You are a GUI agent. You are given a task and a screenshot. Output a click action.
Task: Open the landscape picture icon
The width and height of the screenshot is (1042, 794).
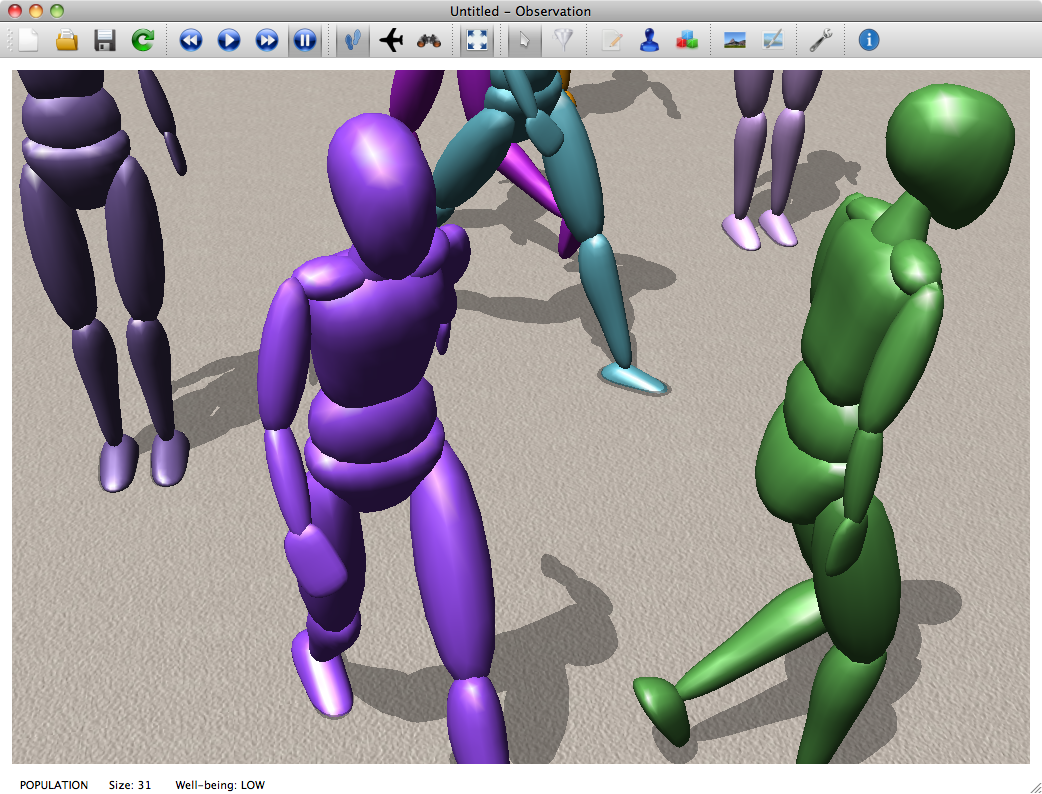[x=735, y=40]
